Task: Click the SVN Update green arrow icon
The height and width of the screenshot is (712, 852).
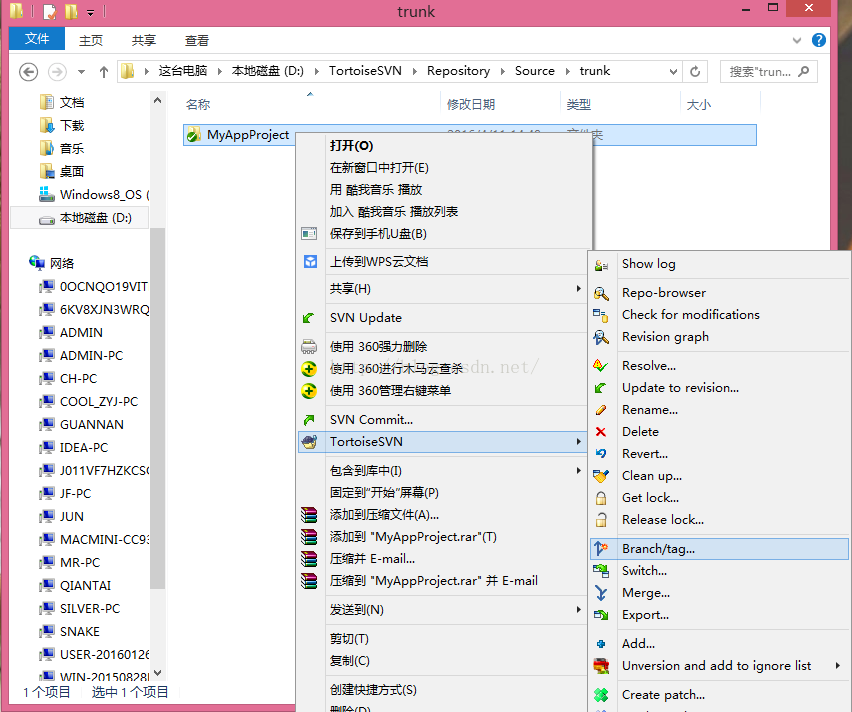Action: click(x=309, y=318)
